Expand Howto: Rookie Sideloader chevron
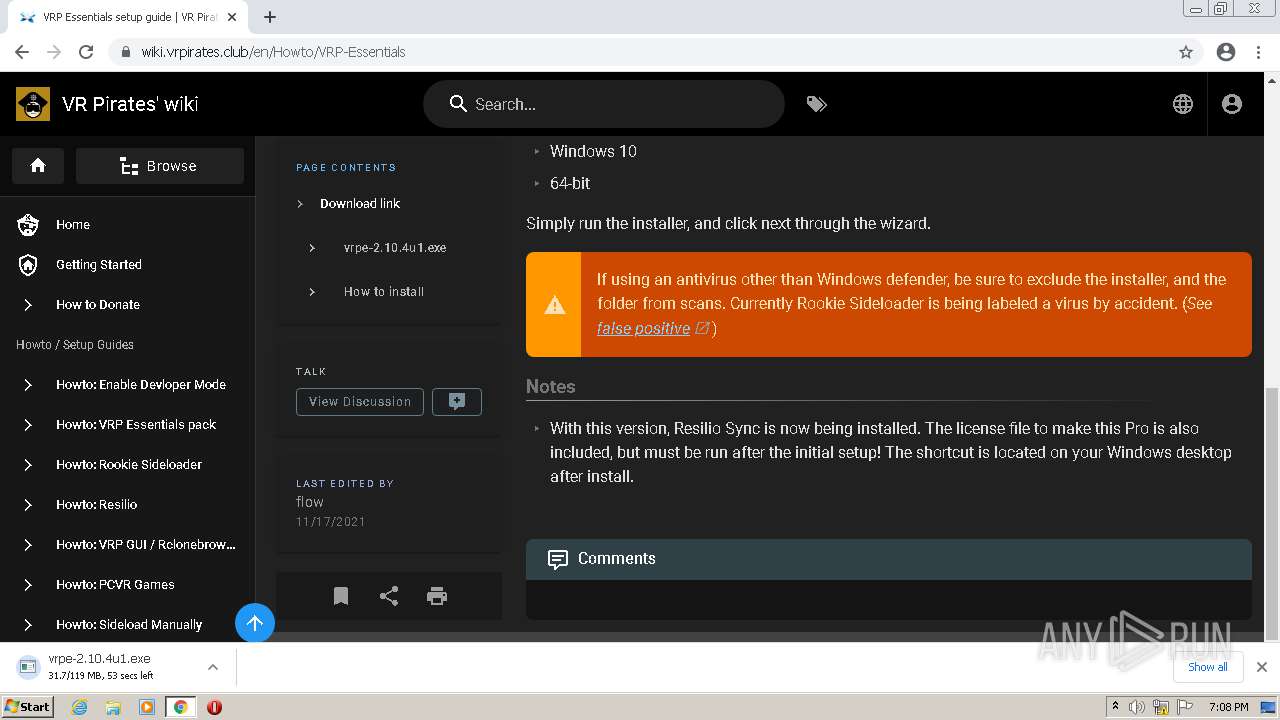The height and width of the screenshot is (720, 1280). 28,465
